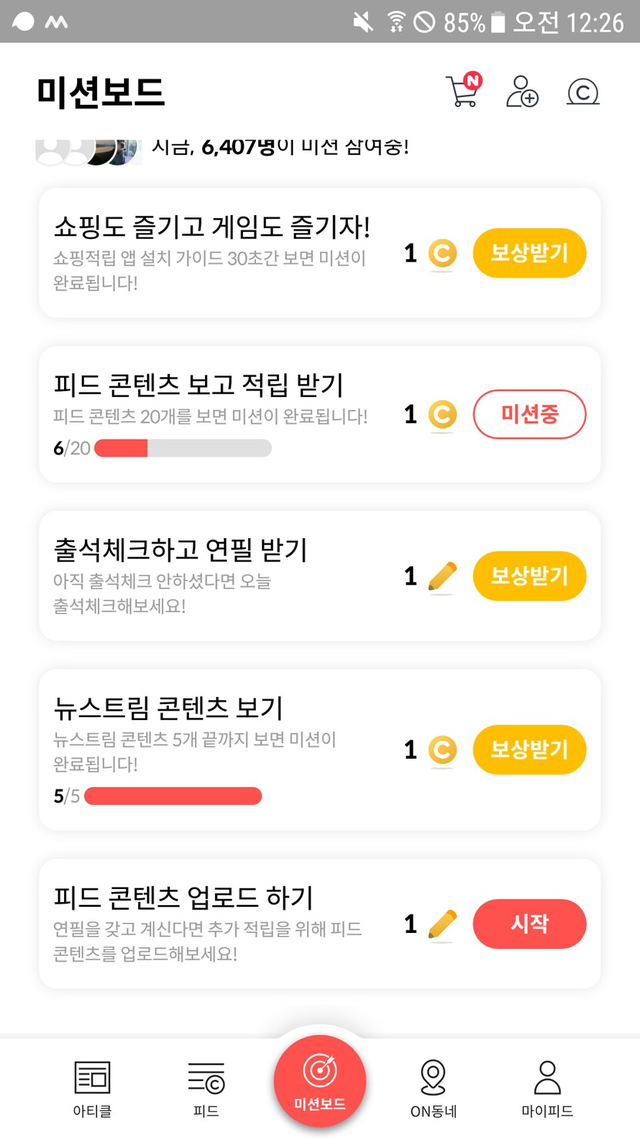Tap the add friend icon

point(522,91)
